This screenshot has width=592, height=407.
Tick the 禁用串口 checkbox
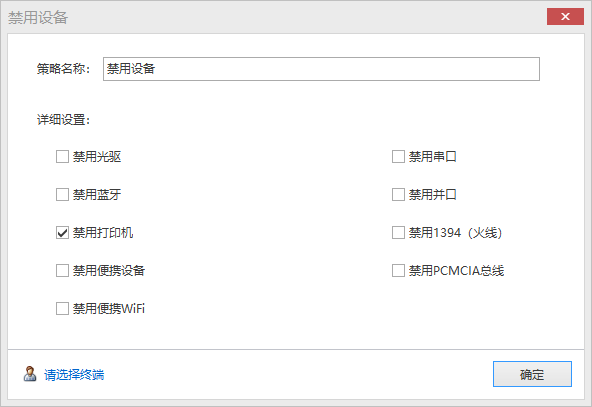coord(398,157)
